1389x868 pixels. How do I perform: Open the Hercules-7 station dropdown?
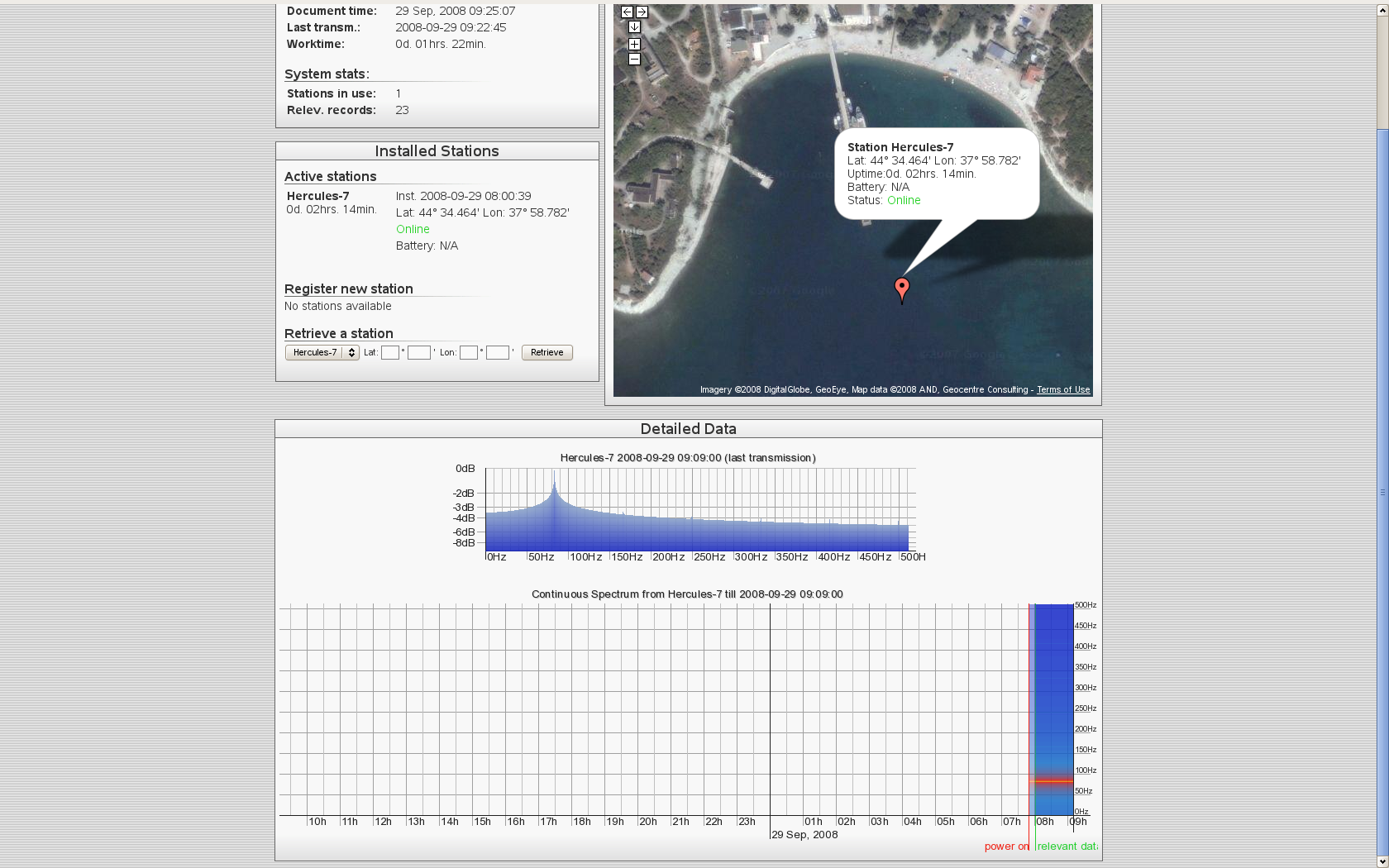[x=322, y=353]
